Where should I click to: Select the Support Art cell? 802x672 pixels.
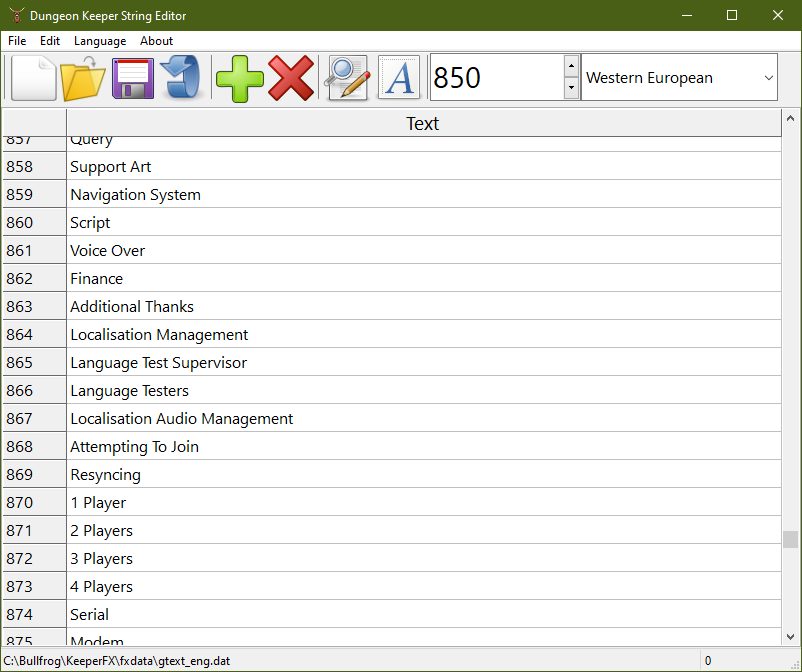[x=424, y=166]
